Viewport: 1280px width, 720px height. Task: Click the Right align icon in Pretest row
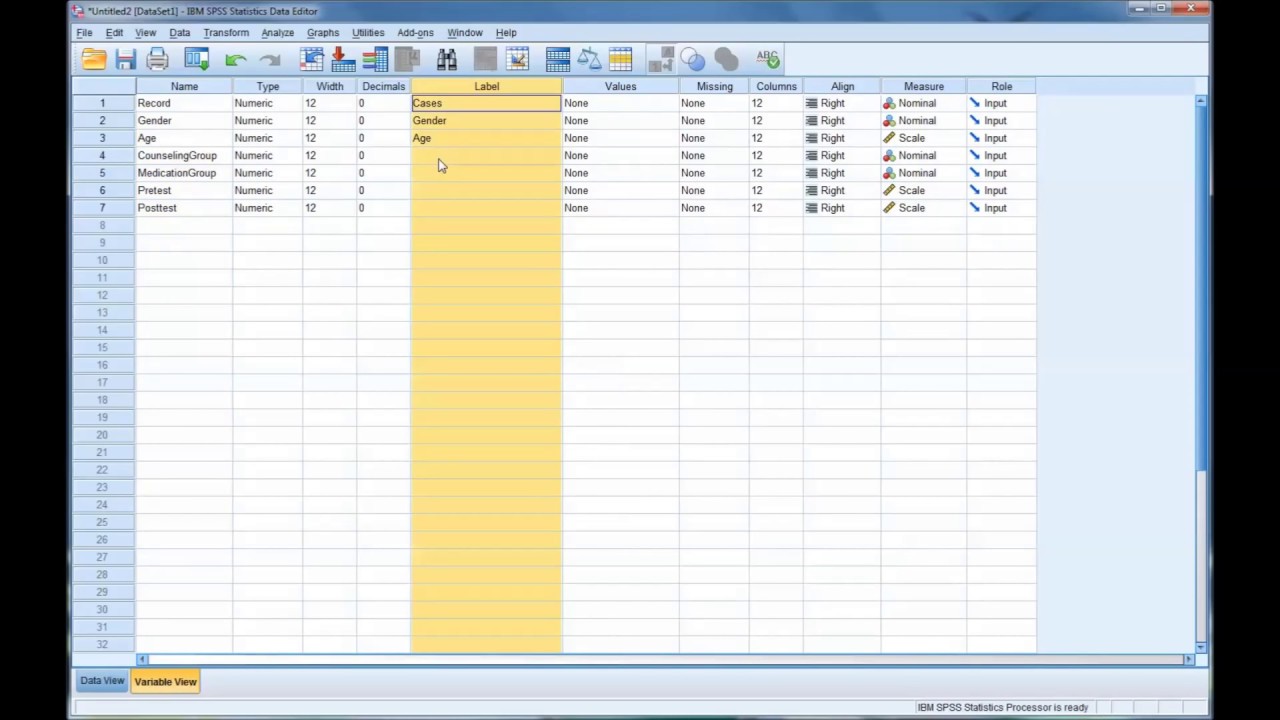(x=811, y=190)
